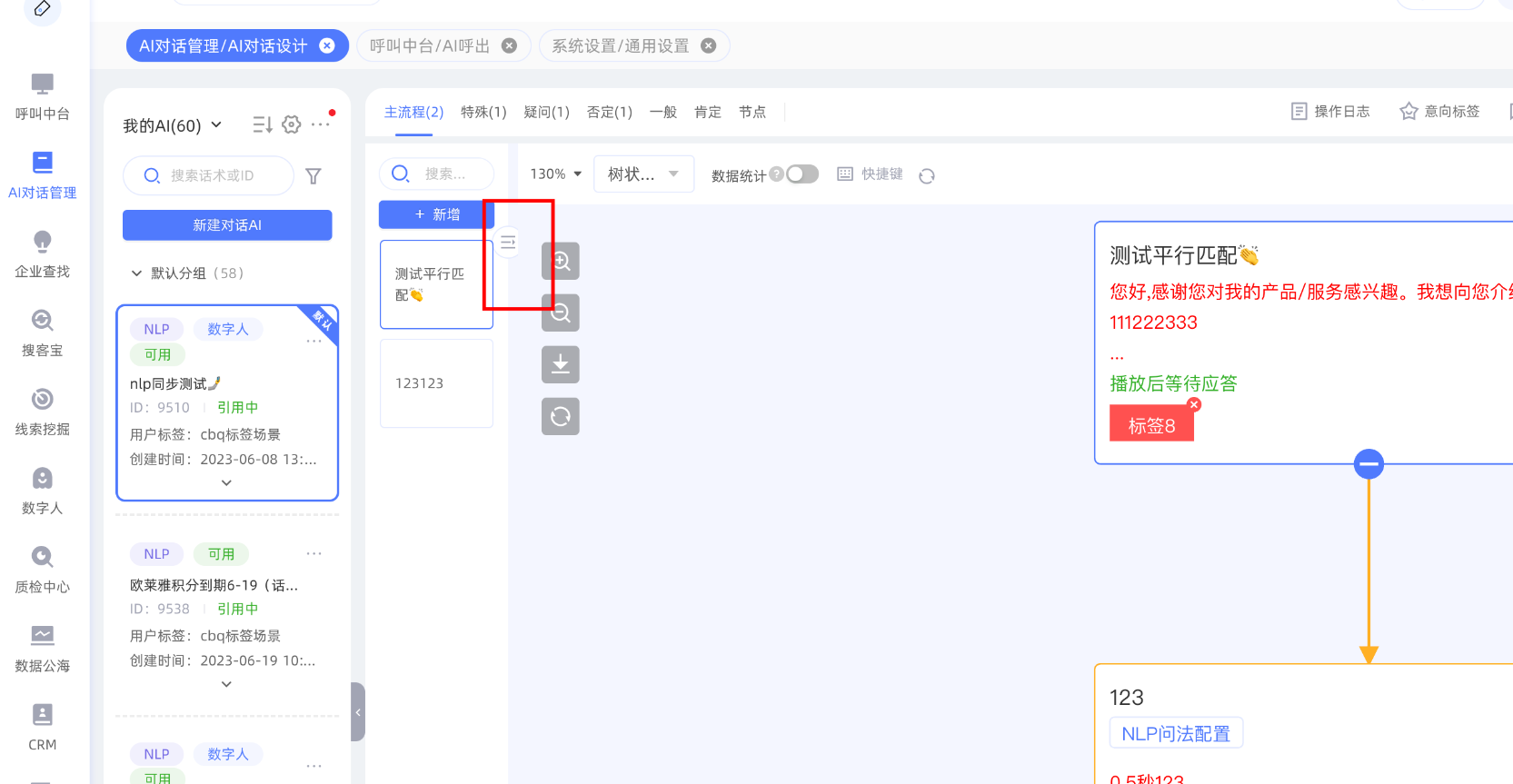Click the canvas reset refresh button
The height and width of the screenshot is (784, 1513).
coord(561,417)
